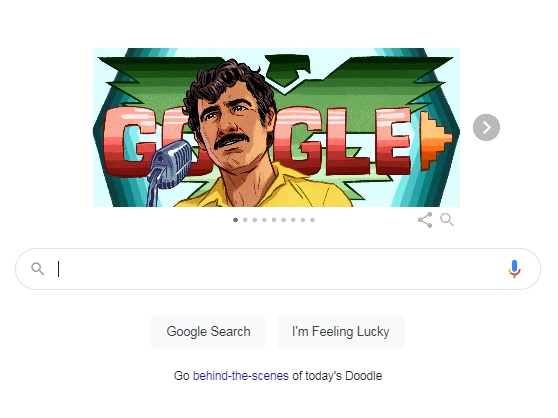Click the orange play arrow on the Doodle

coord(435,141)
